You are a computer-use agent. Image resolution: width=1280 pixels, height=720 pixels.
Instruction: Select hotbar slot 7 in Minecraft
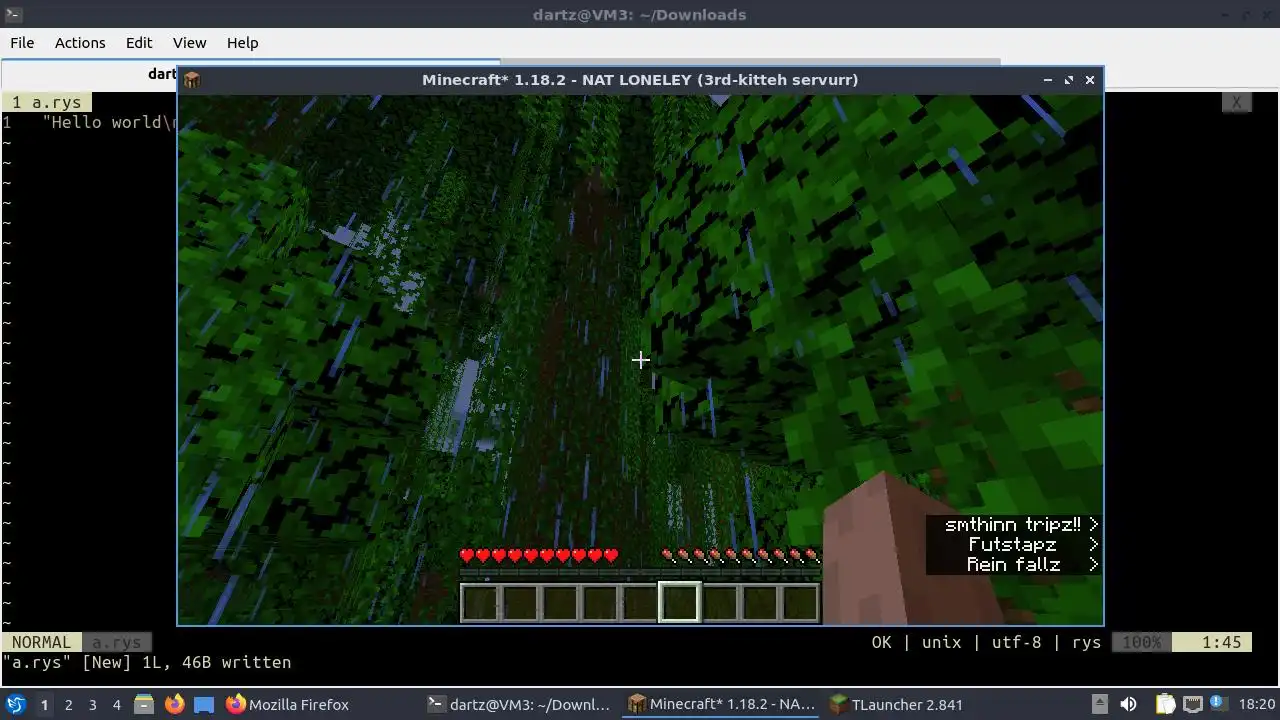pos(719,603)
